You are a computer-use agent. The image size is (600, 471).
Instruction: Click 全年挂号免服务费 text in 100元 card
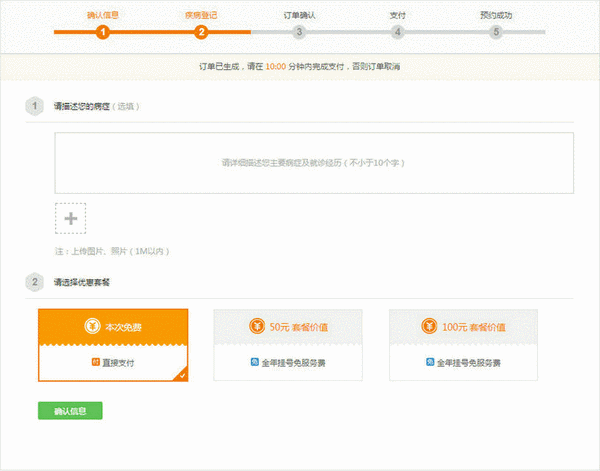click(x=469, y=363)
